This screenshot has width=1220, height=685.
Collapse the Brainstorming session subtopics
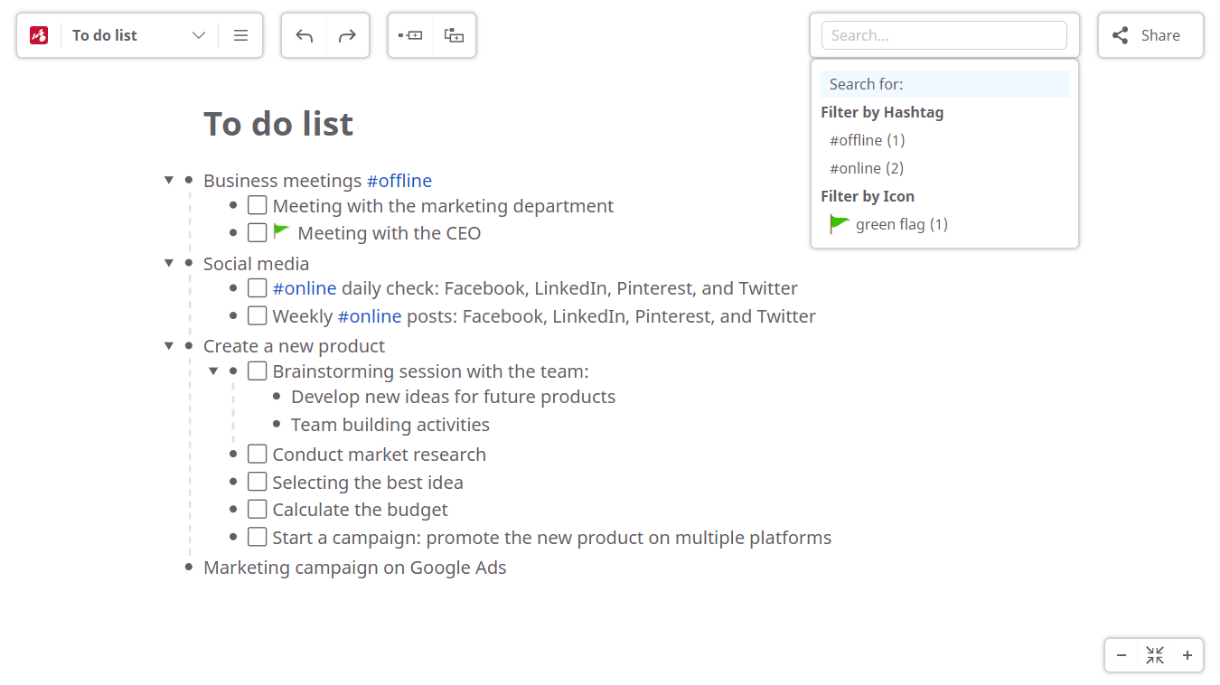213,370
